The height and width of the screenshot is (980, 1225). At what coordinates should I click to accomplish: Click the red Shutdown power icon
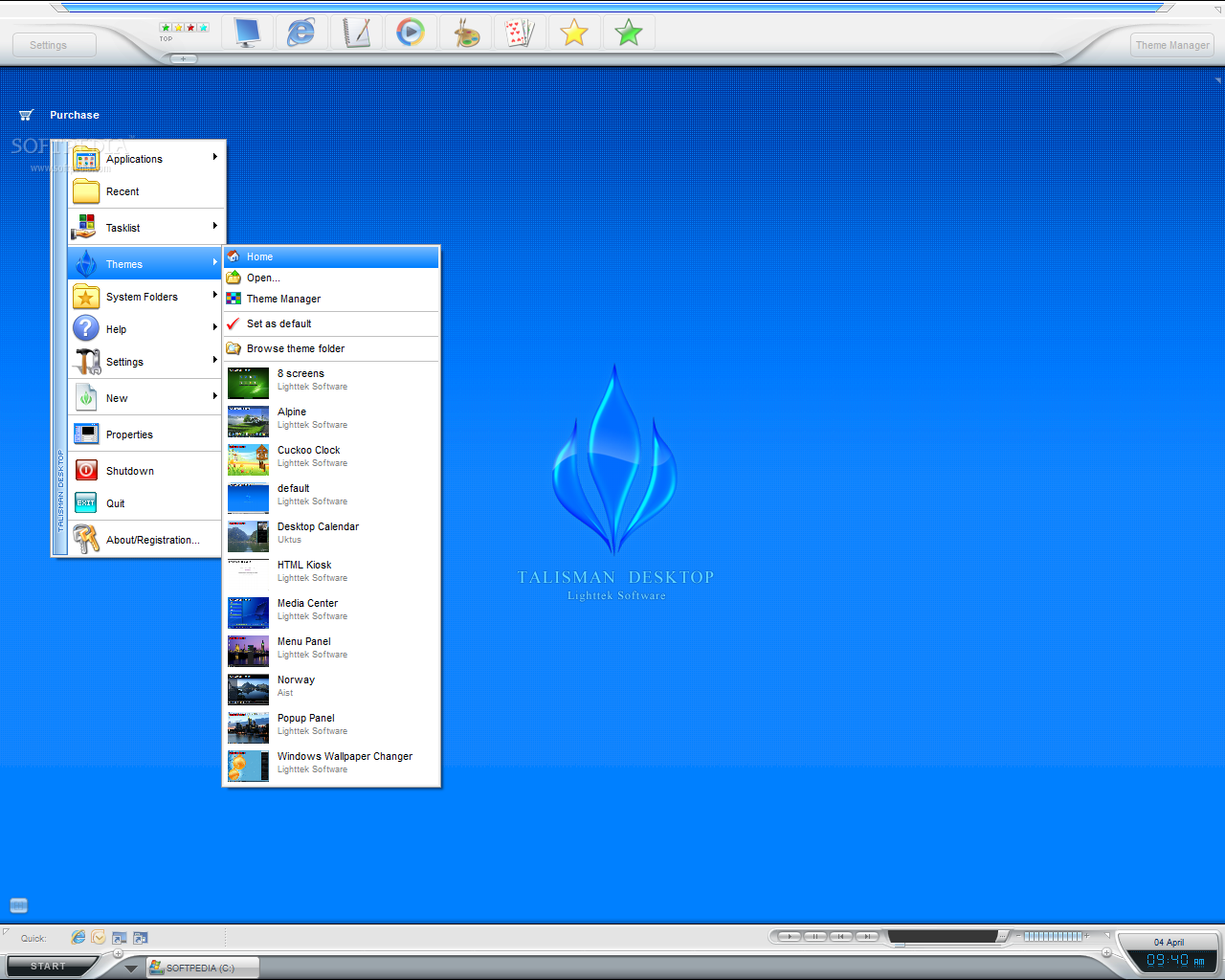point(86,471)
